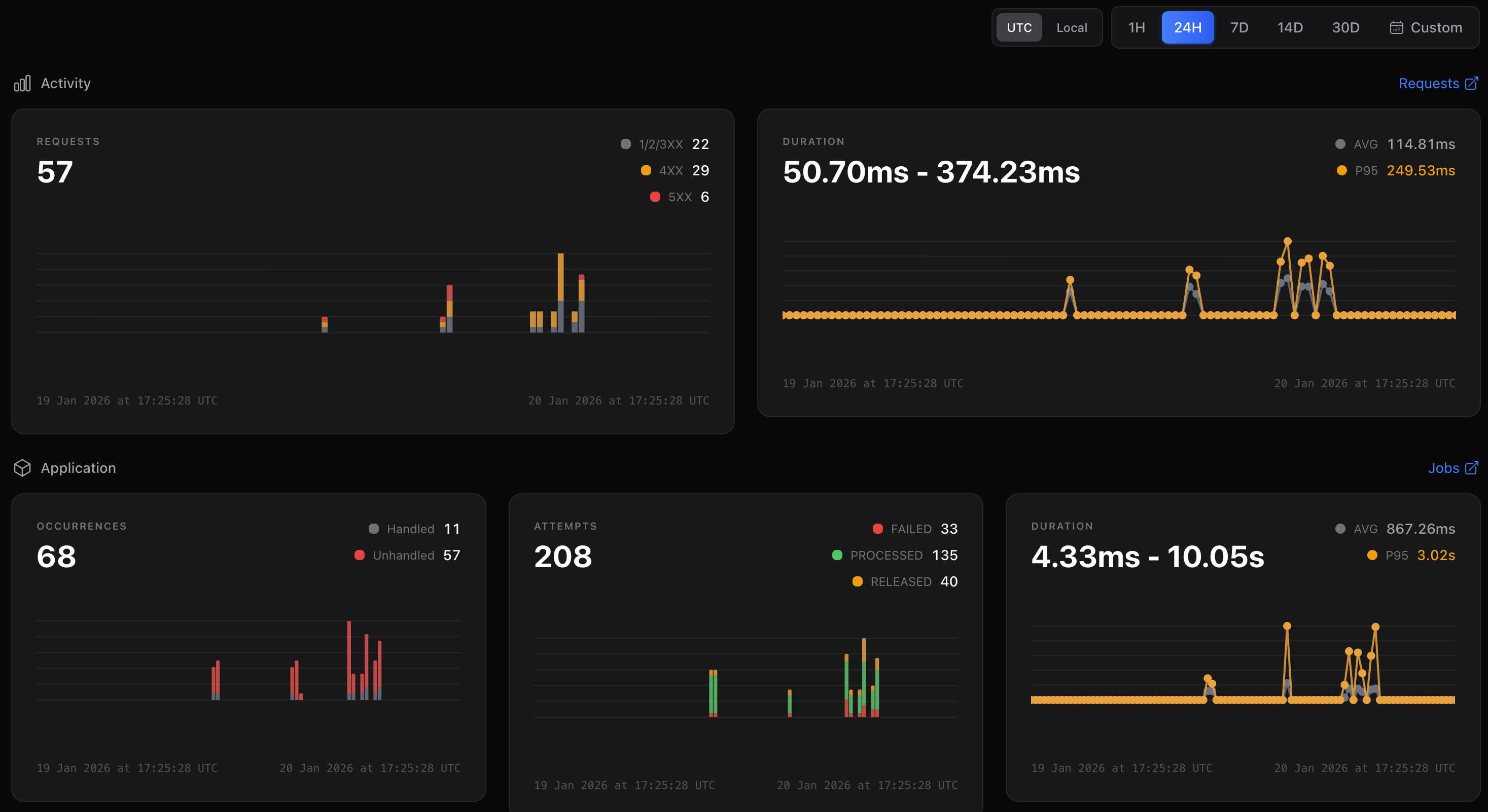Open the Jobs page
Image resolution: width=1488 pixels, height=812 pixels.
click(x=1444, y=468)
